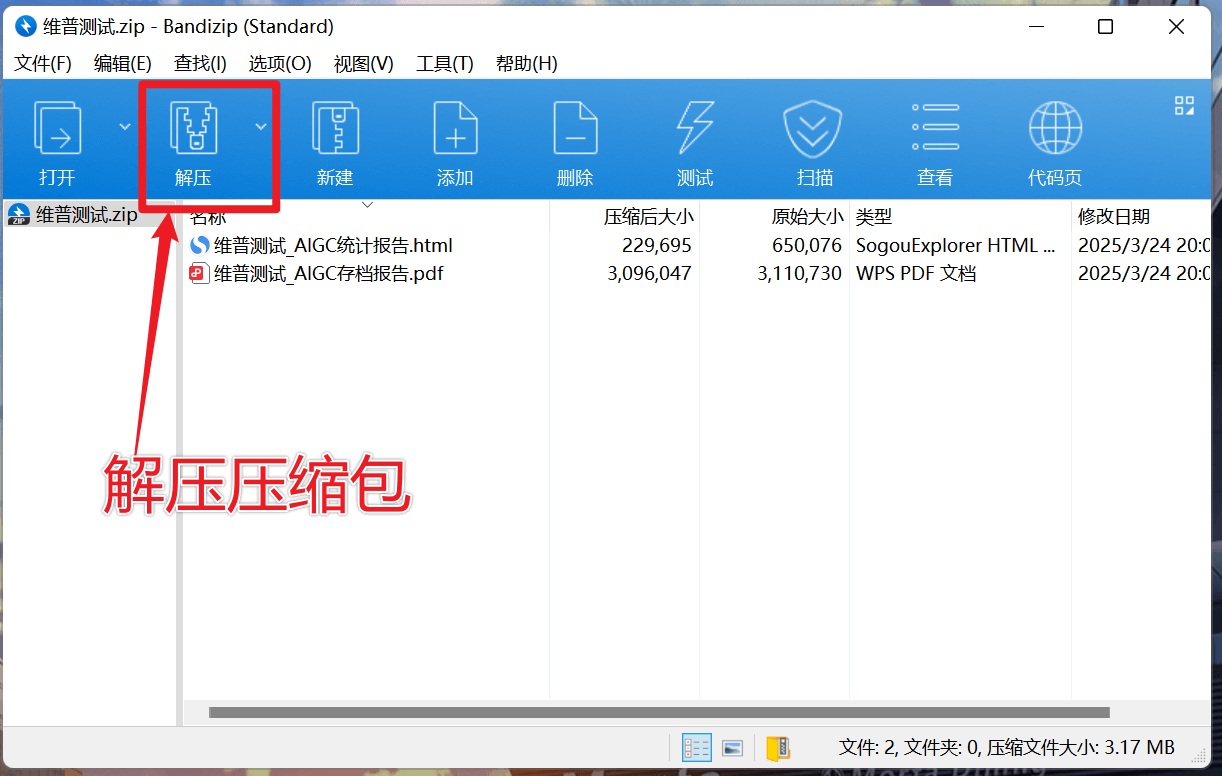Screen dimensions: 1222x776
Task: Click compressed size value 229,695
Action: tap(657, 245)
